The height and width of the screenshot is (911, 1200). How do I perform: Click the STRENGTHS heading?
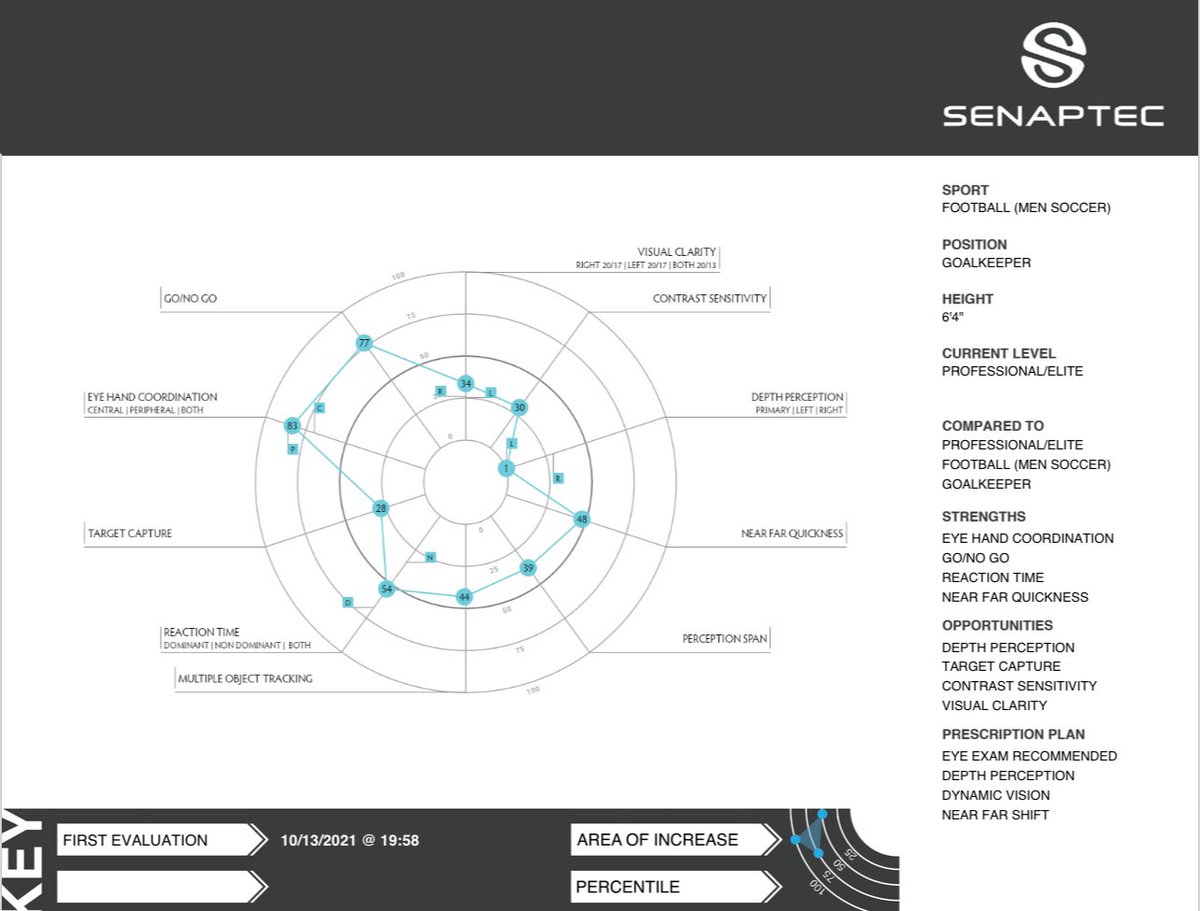(x=984, y=517)
